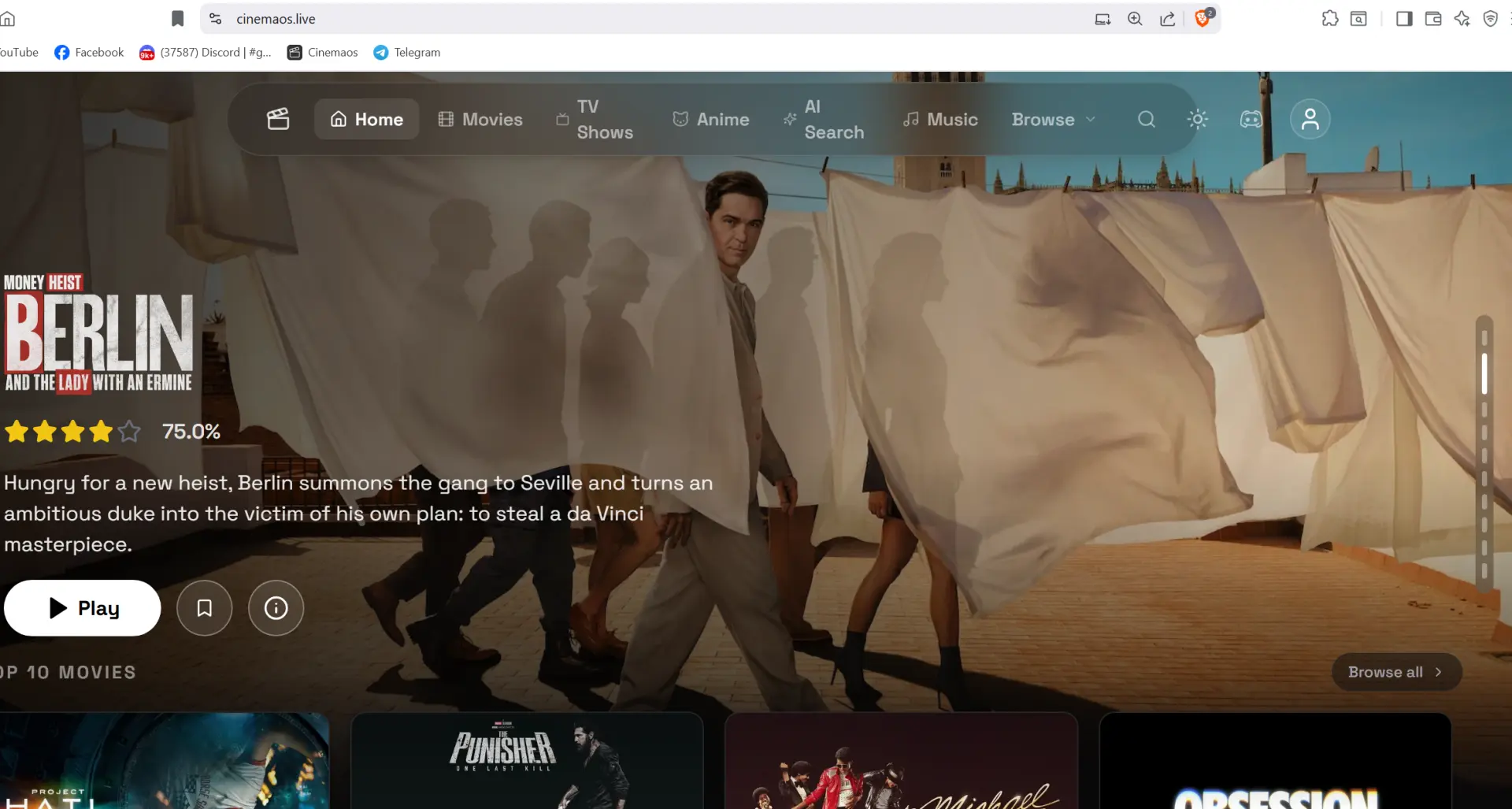Go to the Music tab

pos(941,119)
